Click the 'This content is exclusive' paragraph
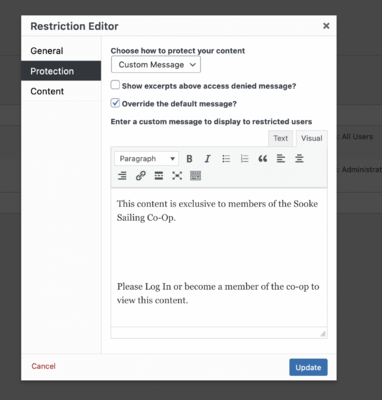Screen dimensions: 382x400 tap(217, 211)
